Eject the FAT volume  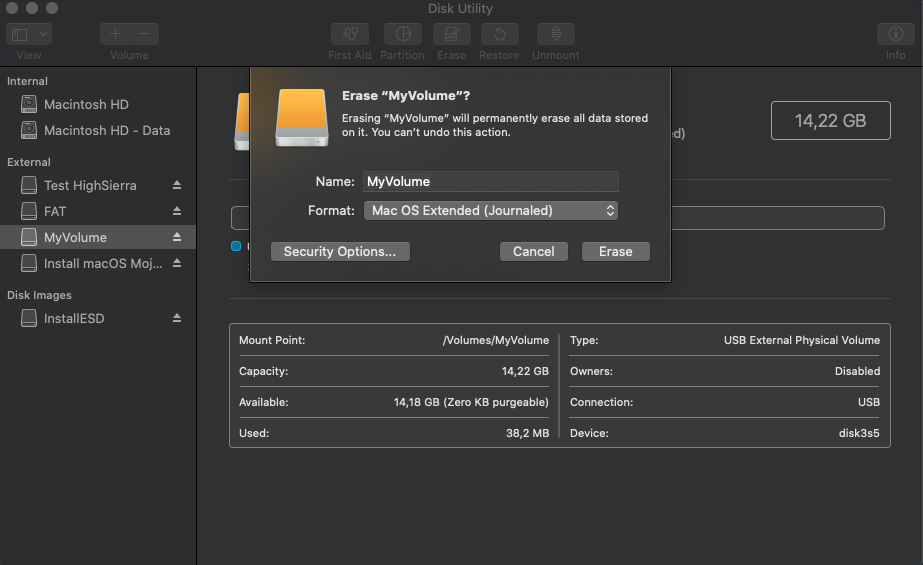coord(177,211)
